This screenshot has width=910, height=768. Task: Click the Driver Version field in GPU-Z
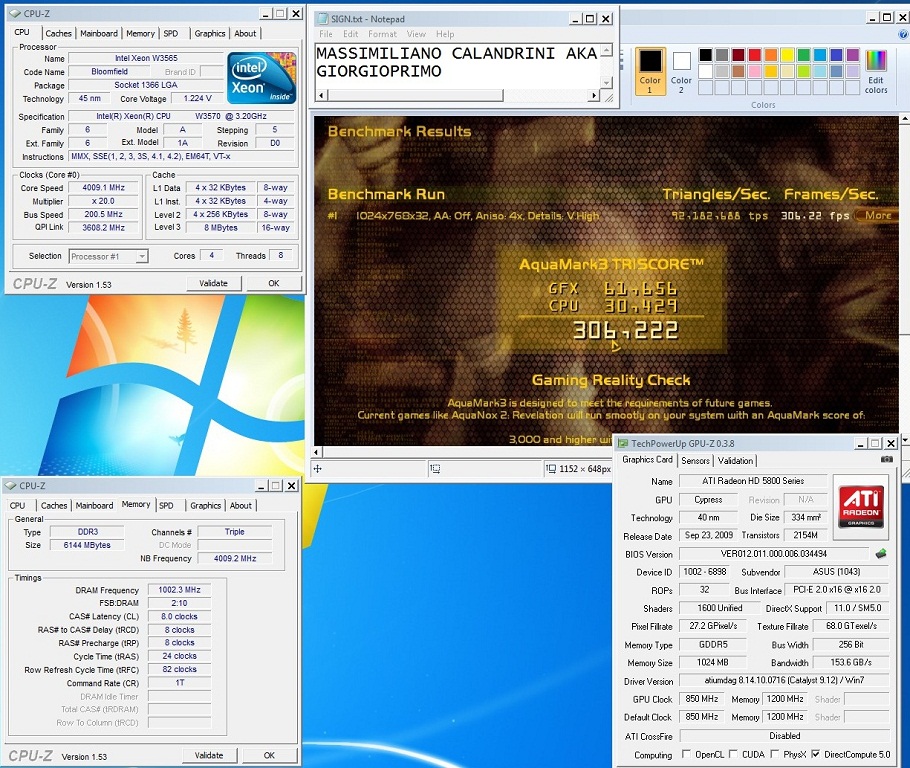pos(784,680)
